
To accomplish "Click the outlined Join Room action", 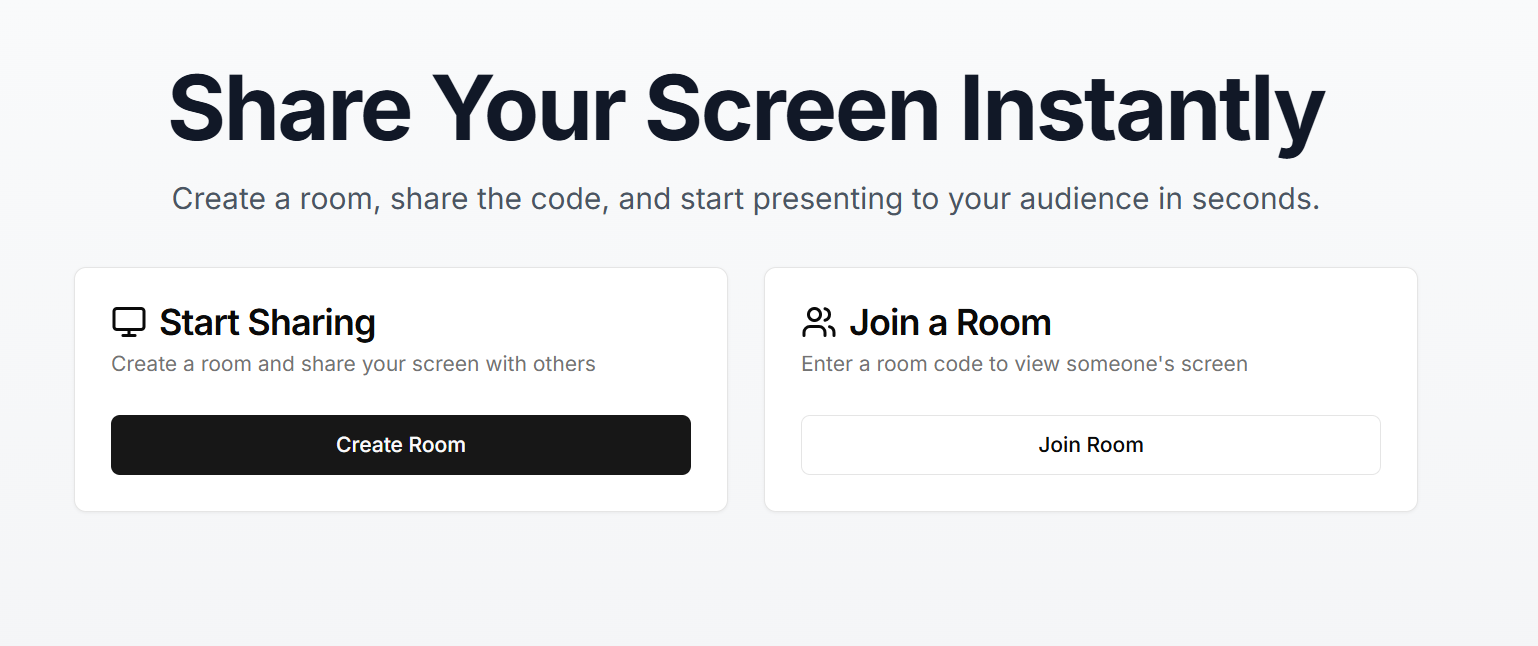I will pos(1090,444).
